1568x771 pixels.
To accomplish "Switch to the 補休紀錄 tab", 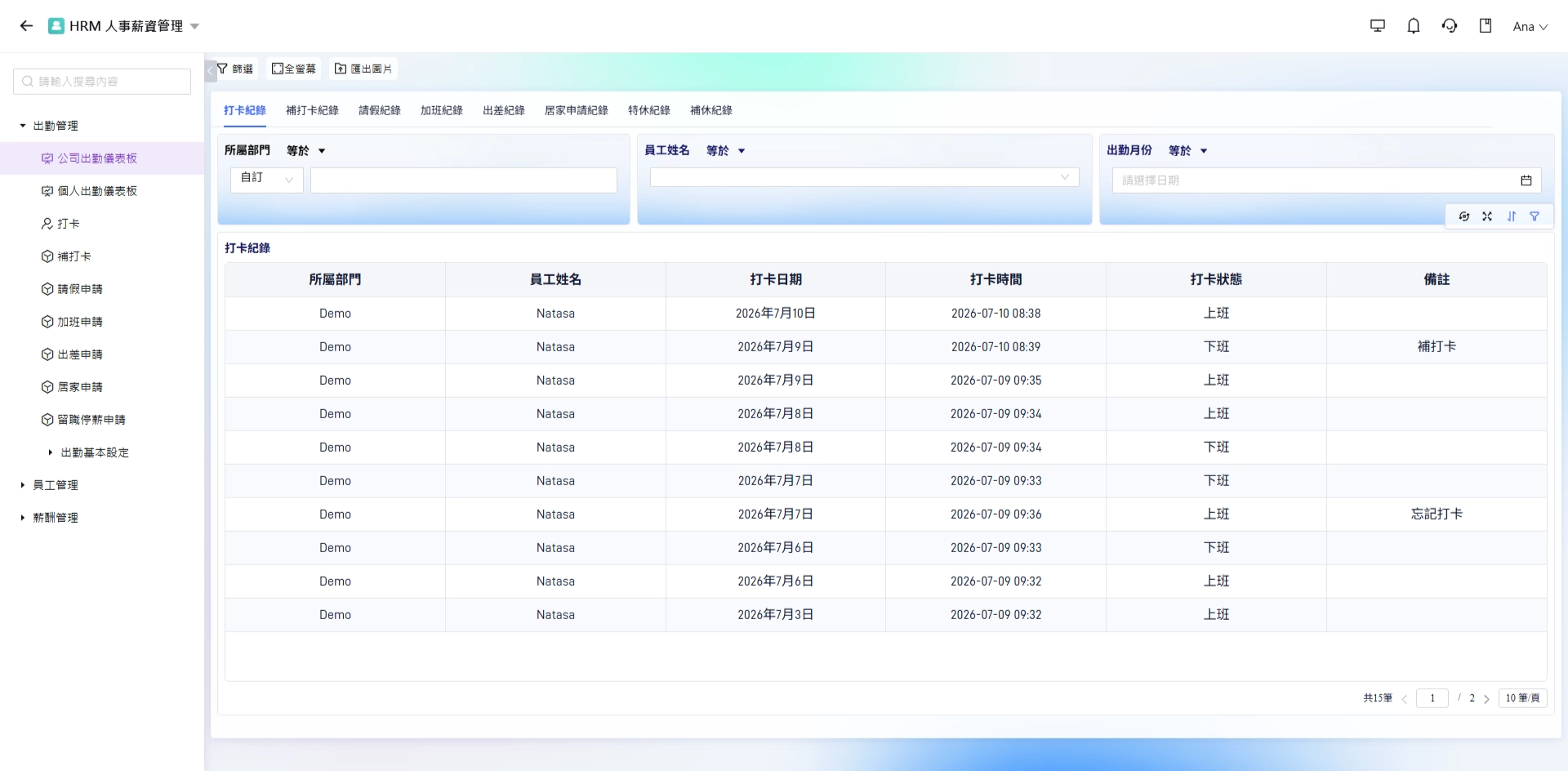I will [x=711, y=110].
